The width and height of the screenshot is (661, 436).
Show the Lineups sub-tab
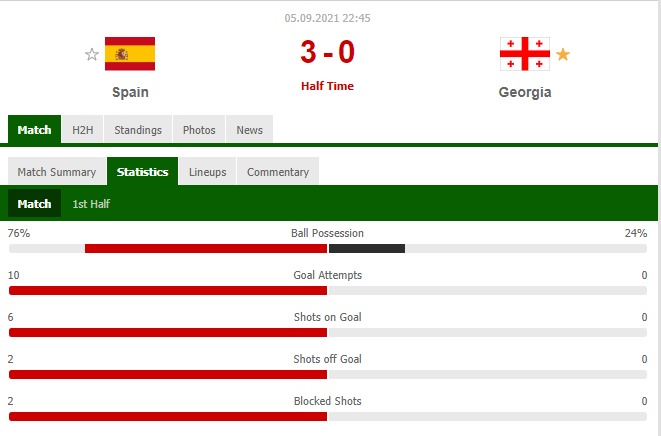point(207,172)
